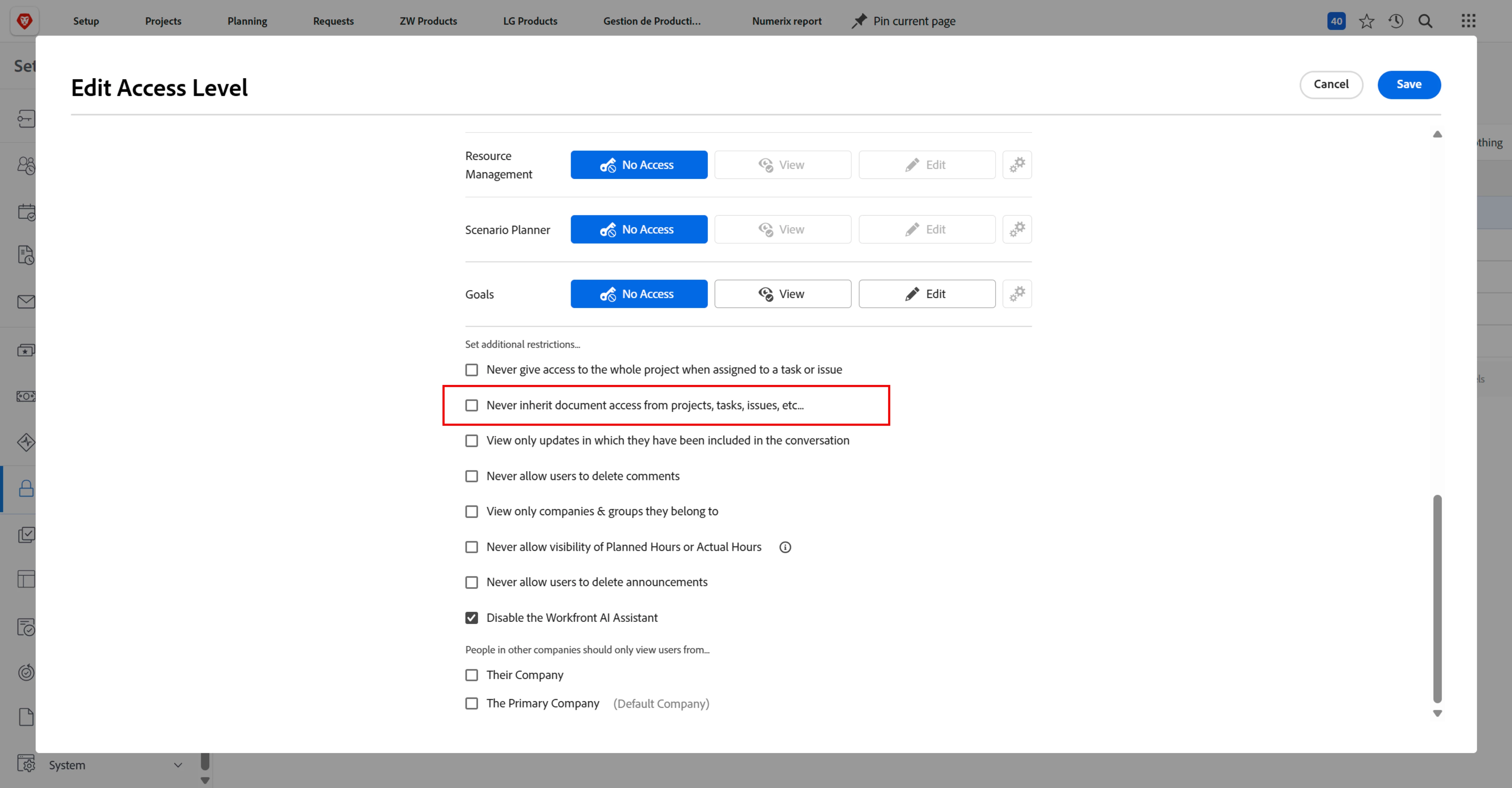
Task: Tick the Their Company checkbox
Action: (471, 675)
